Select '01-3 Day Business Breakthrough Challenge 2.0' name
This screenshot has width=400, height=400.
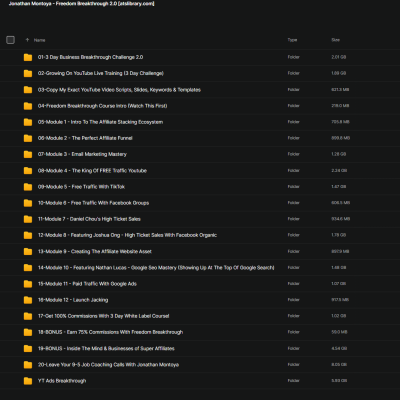[x=90, y=57]
